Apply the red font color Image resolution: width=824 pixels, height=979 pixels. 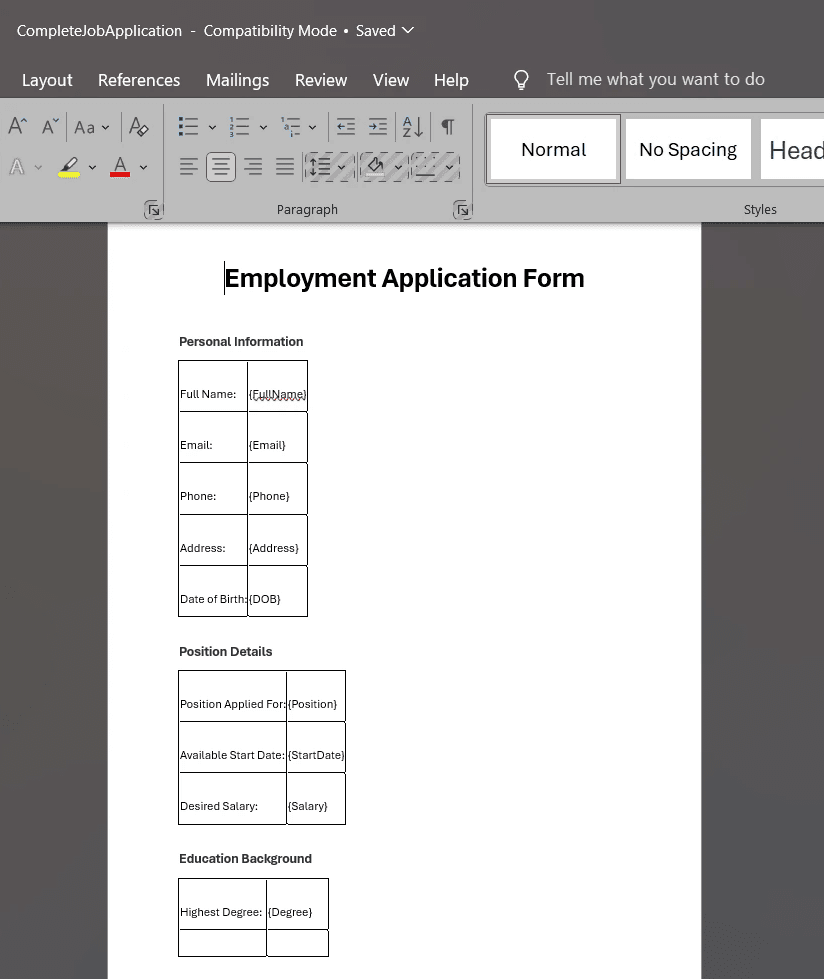[x=120, y=167]
